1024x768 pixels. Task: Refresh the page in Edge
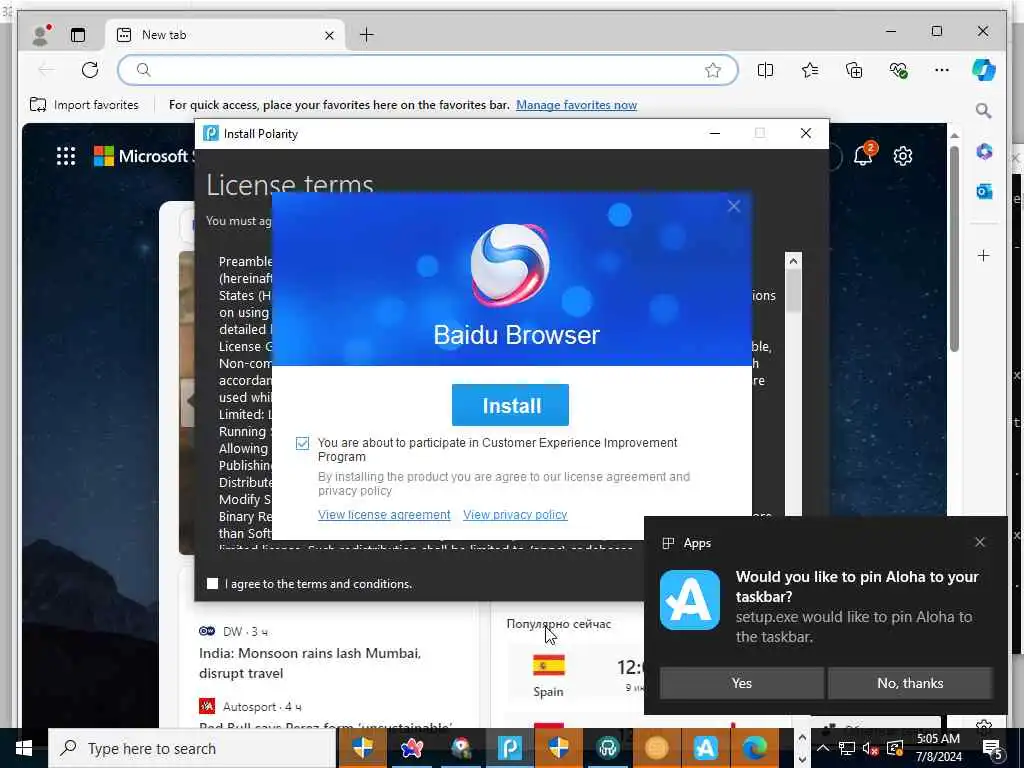[90, 70]
